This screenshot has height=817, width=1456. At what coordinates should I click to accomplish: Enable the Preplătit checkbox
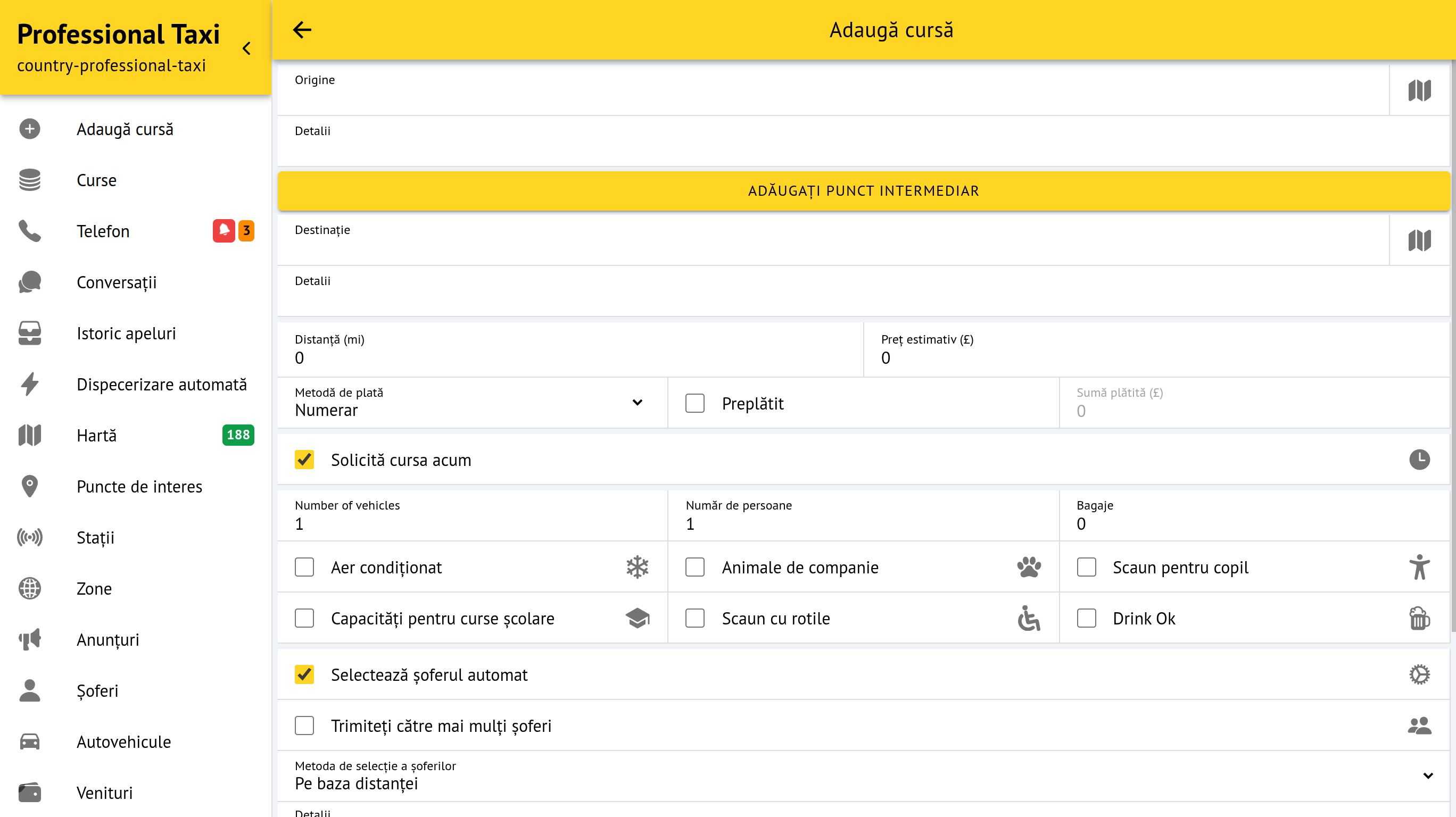pyautogui.click(x=694, y=403)
